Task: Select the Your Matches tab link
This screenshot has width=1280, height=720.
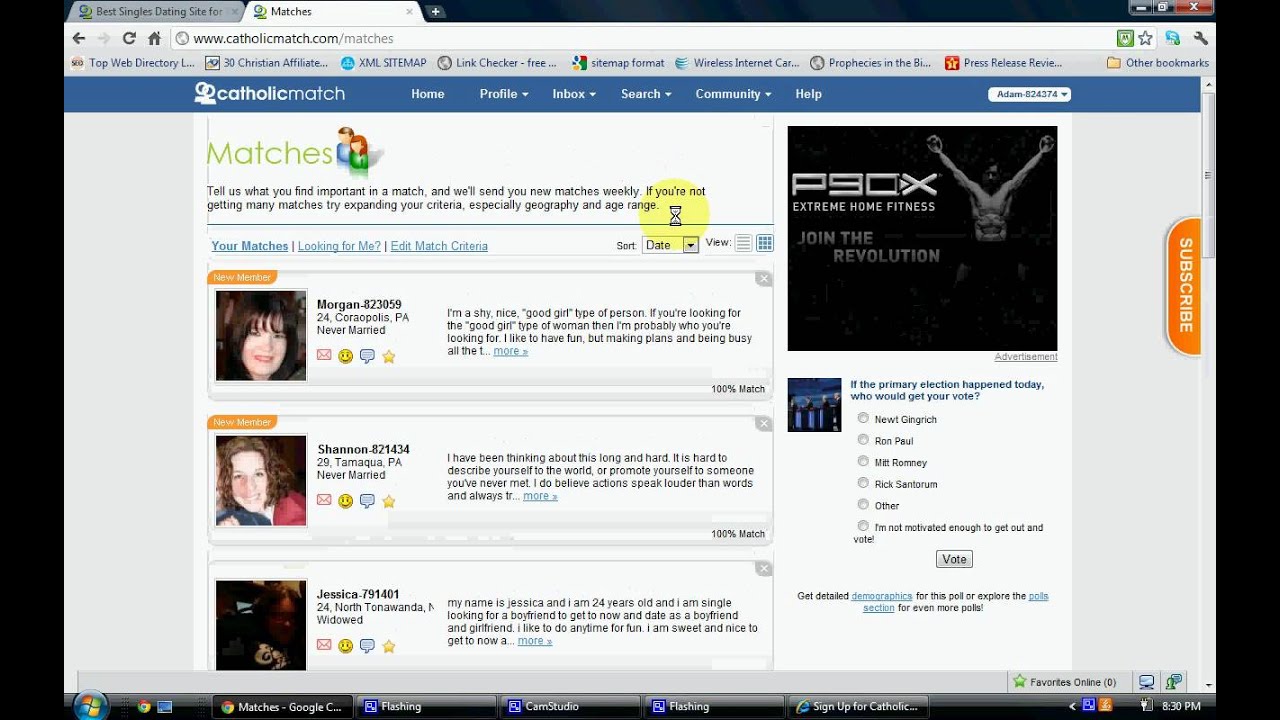Action: pyautogui.click(x=250, y=246)
